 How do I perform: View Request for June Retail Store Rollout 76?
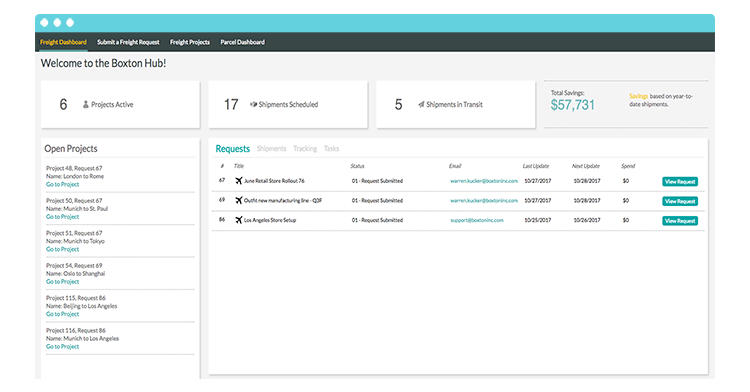[680, 182]
